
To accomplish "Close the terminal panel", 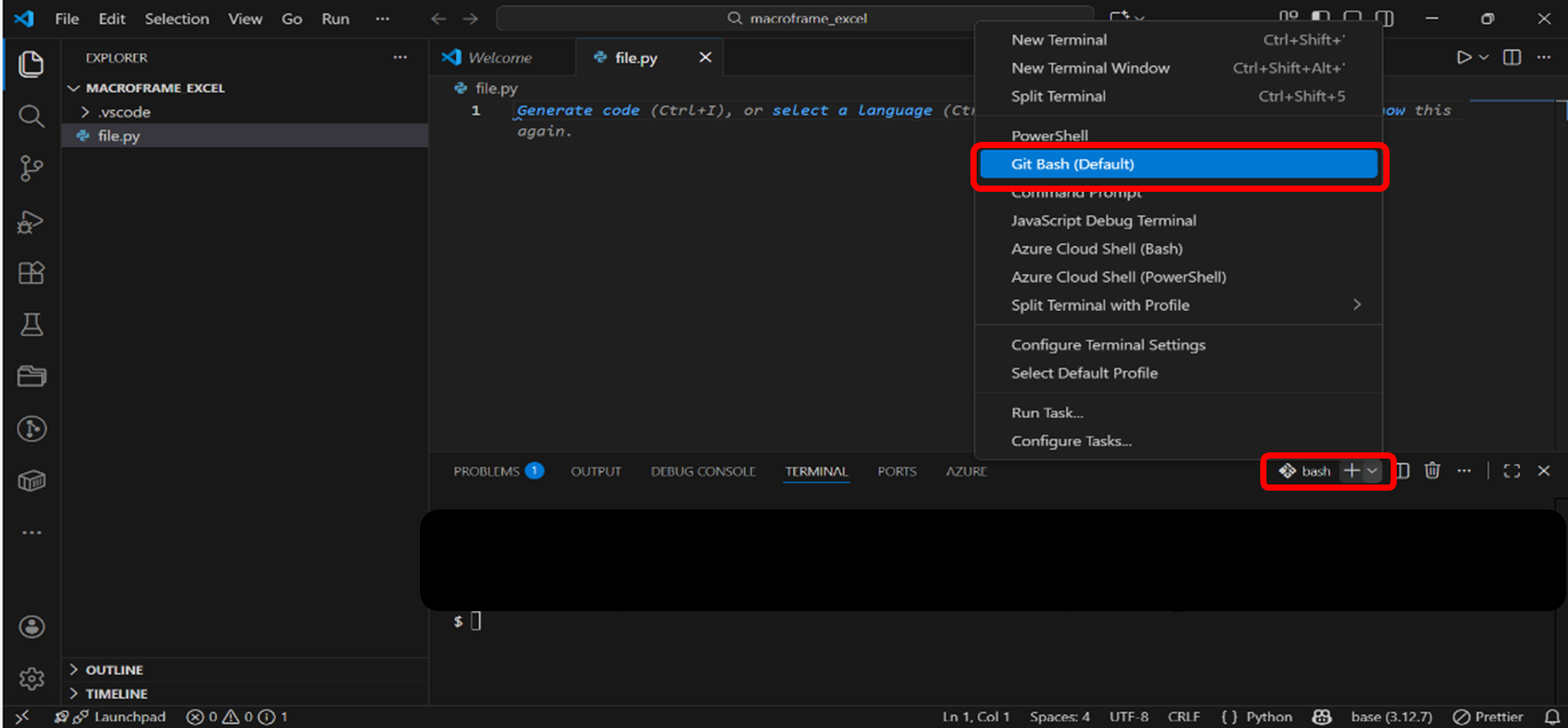I will coord(1544,471).
